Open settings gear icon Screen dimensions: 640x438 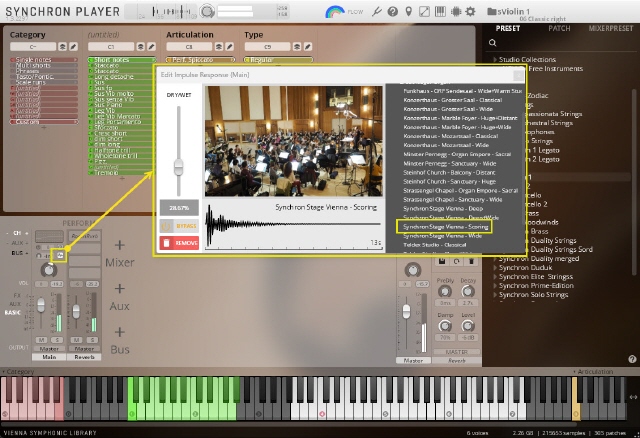pyautogui.click(x=471, y=11)
